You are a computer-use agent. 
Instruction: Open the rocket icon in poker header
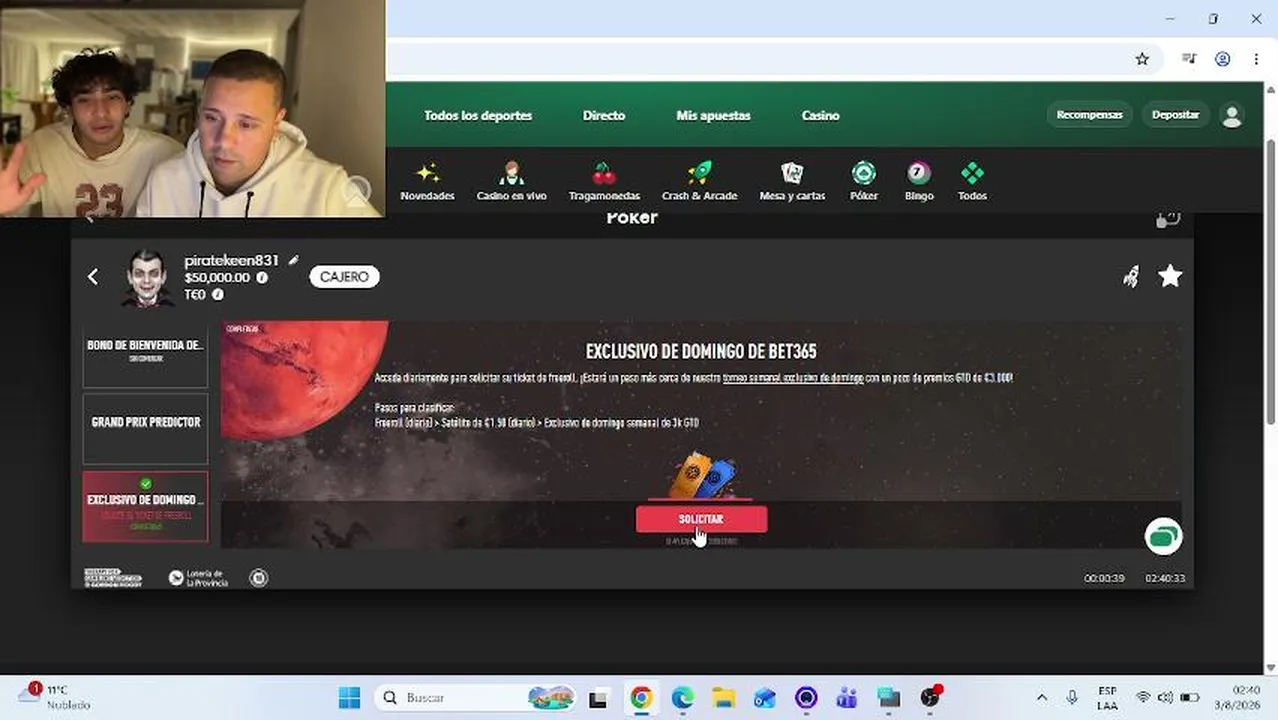pos(1131,277)
